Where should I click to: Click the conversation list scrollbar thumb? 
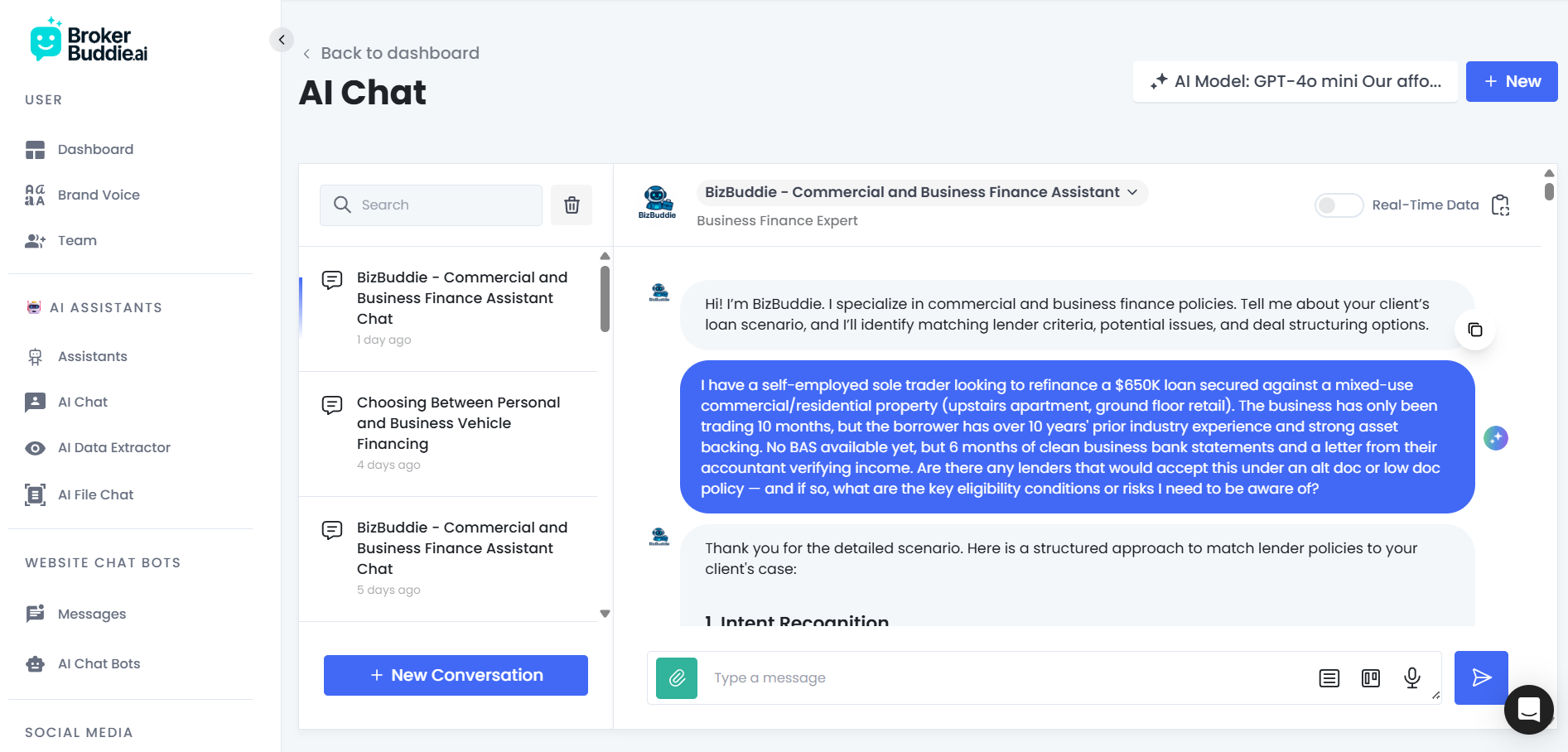pyautogui.click(x=605, y=298)
